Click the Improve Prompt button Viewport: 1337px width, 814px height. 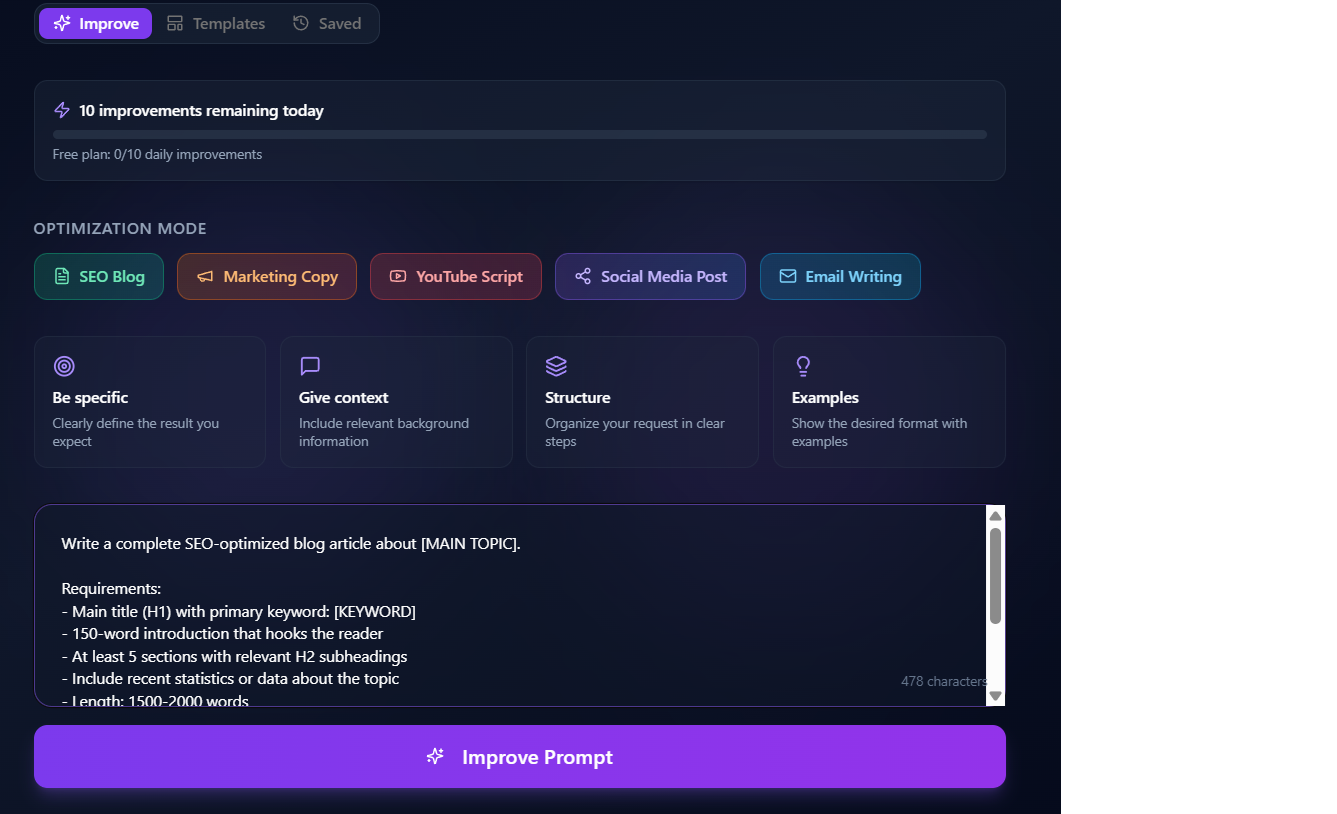(520, 757)
